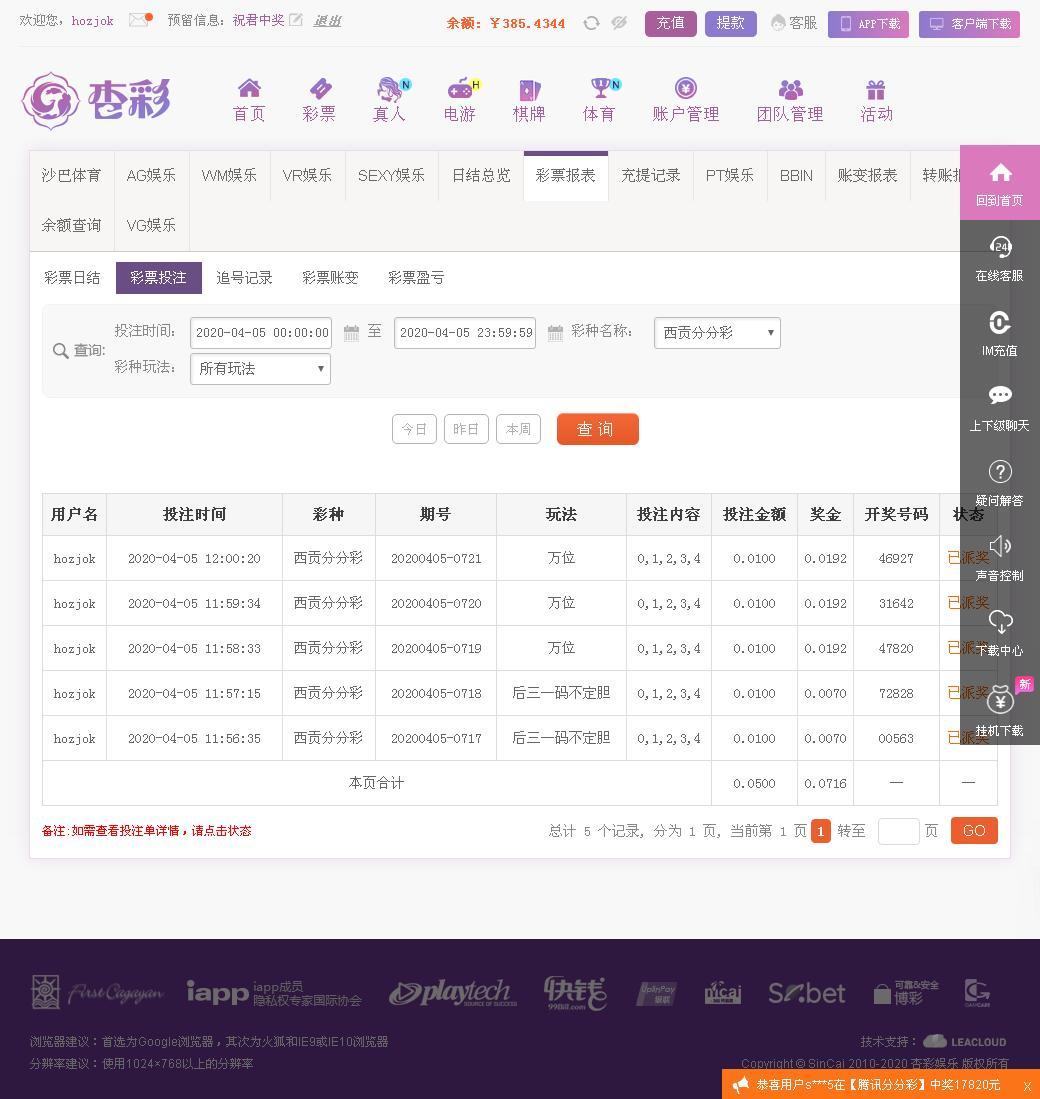Open the 账户管理 navigation menu
The width and height of the screenshot is (1040, 1099).
pyautogui.click(x=685, y=100)
